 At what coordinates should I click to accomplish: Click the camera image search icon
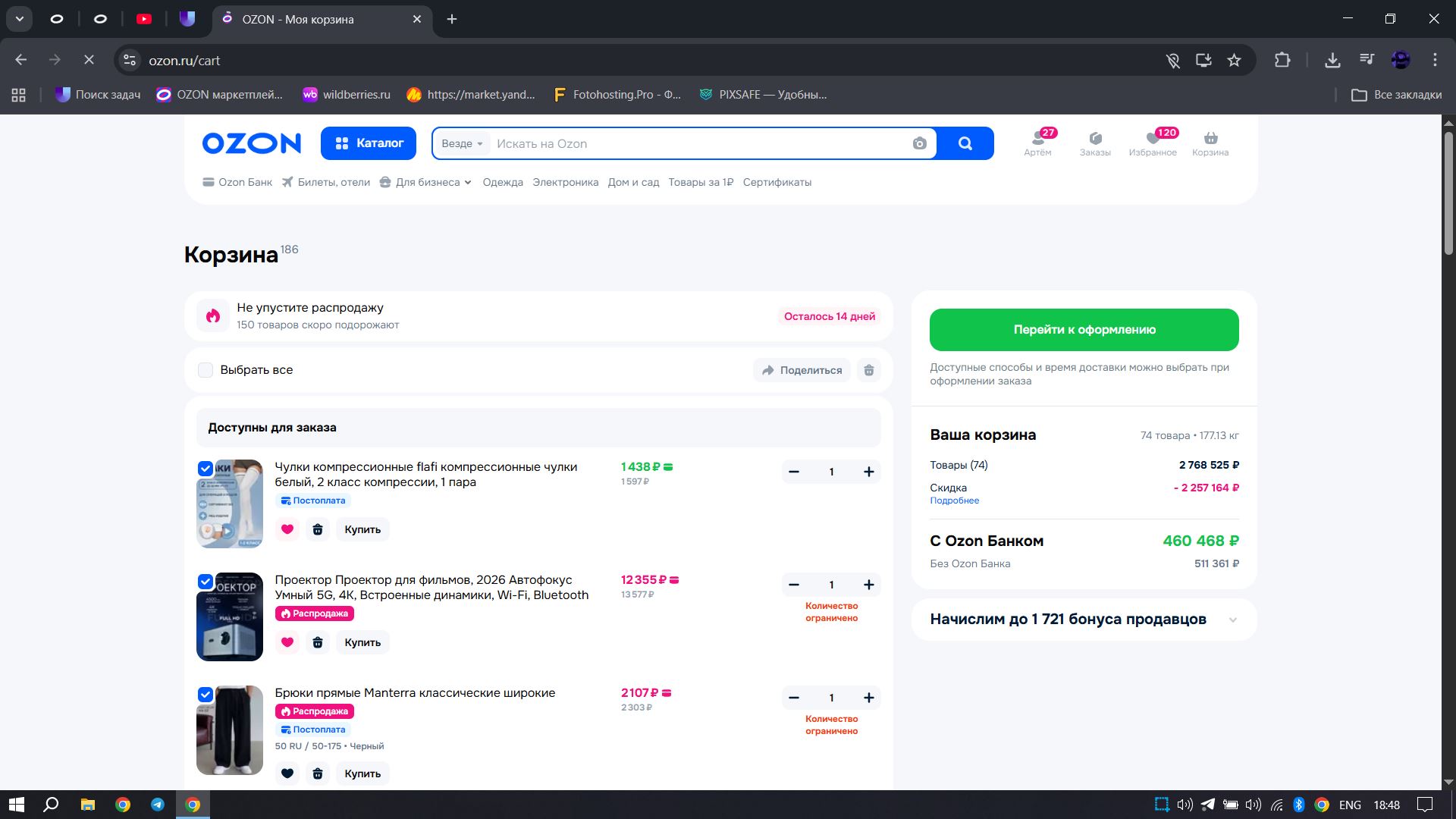click(x=919, y=143)
